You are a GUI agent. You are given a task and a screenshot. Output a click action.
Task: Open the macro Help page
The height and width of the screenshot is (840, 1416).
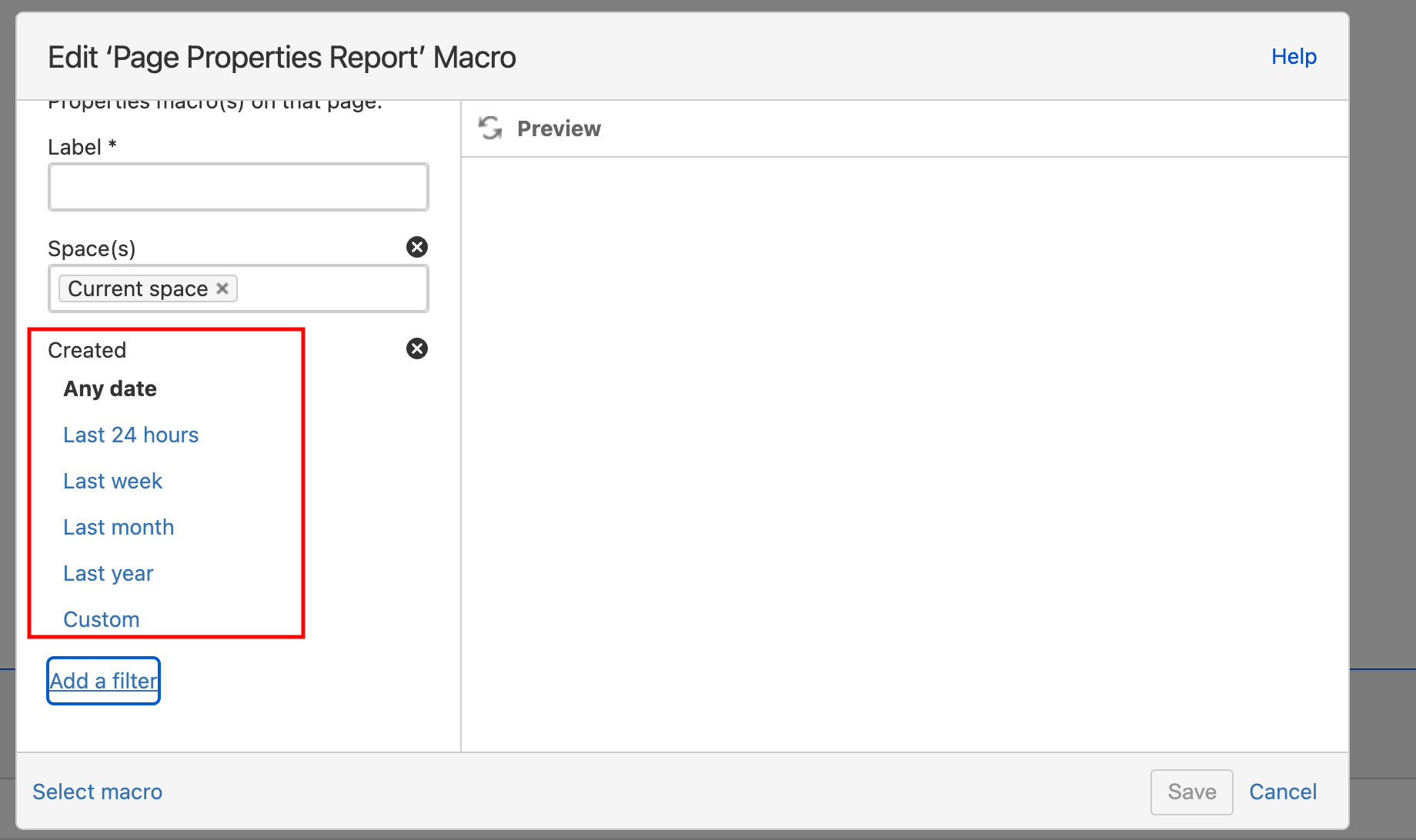click(1293, 56)
